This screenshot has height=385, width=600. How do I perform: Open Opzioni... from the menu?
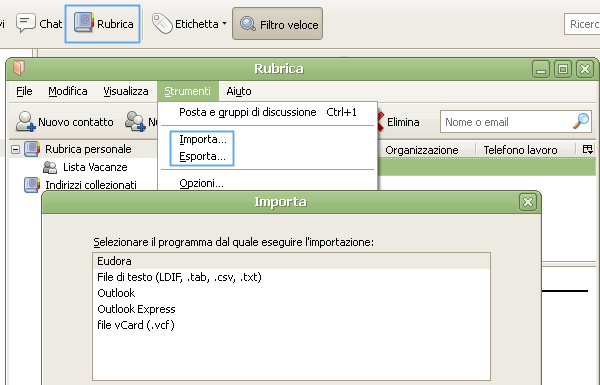point(201,183)
